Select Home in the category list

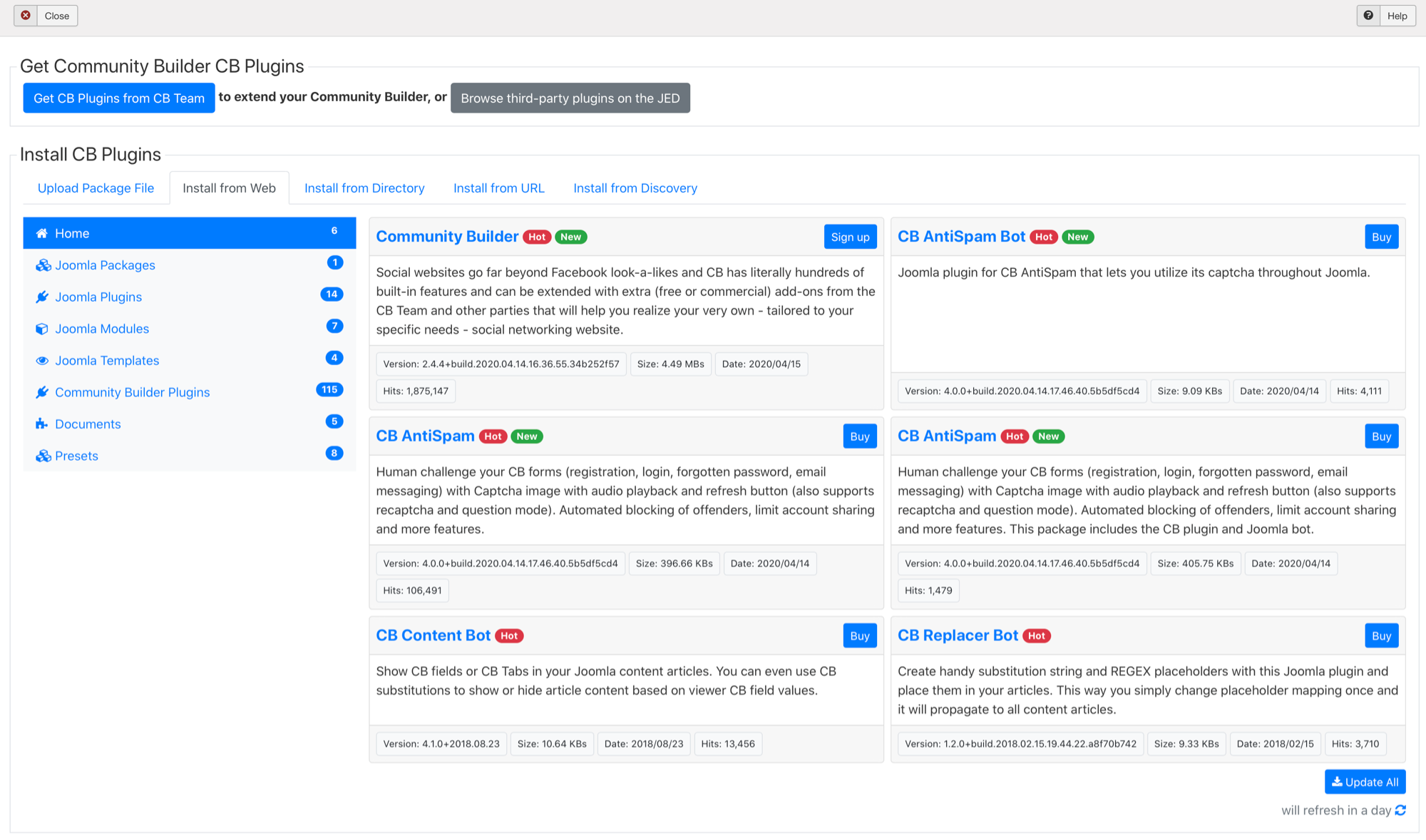[x=190, y=233]
